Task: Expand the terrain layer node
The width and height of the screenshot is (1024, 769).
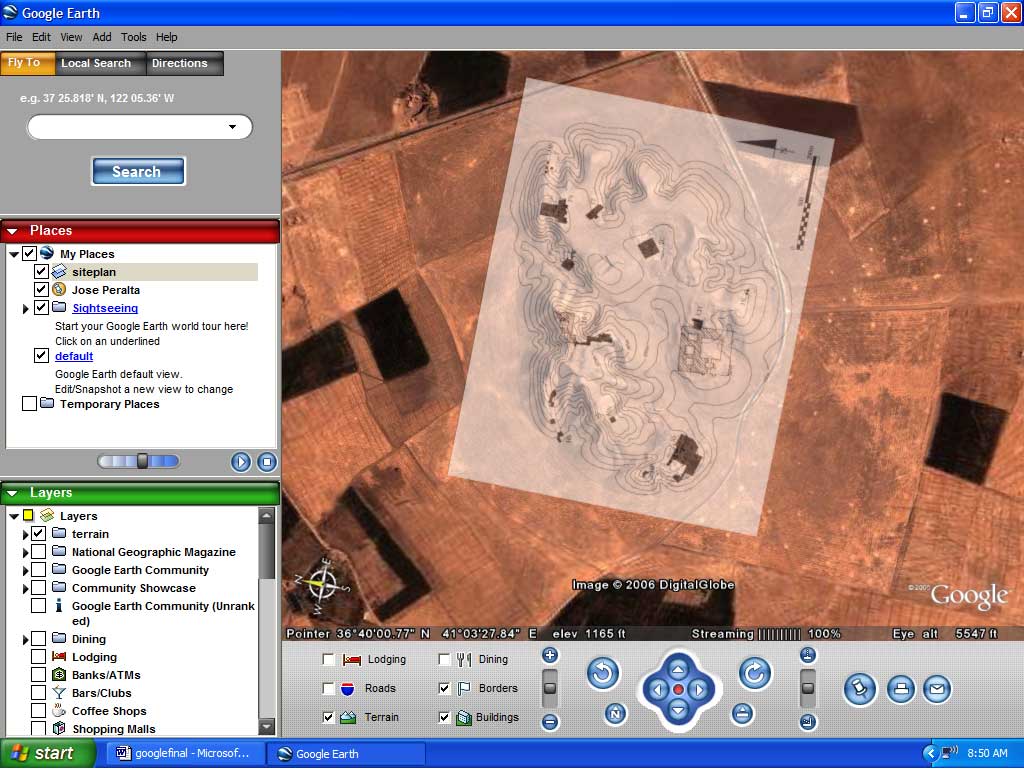Action: 25,534
